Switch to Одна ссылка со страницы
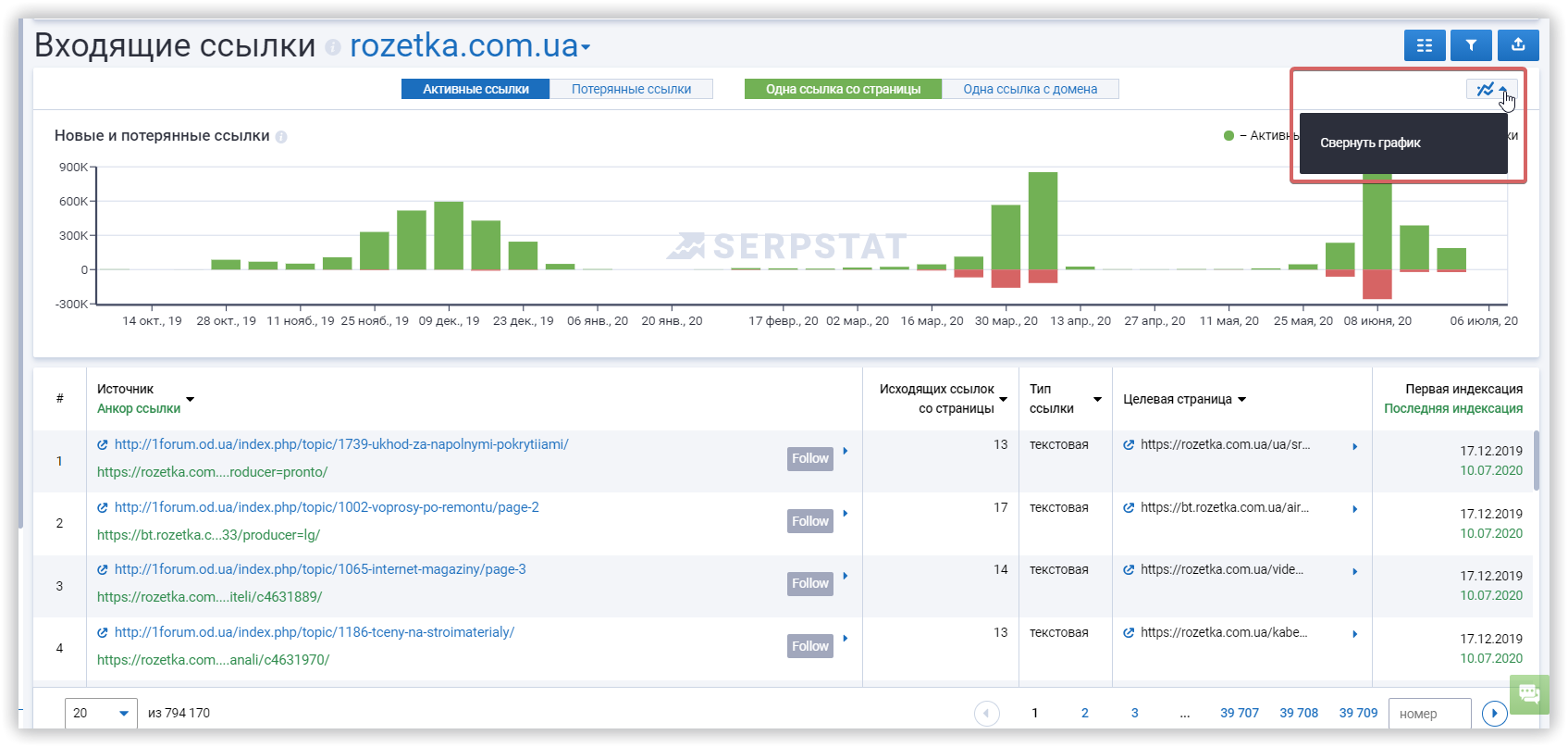Screen dimensions: 1568x747 844,89
